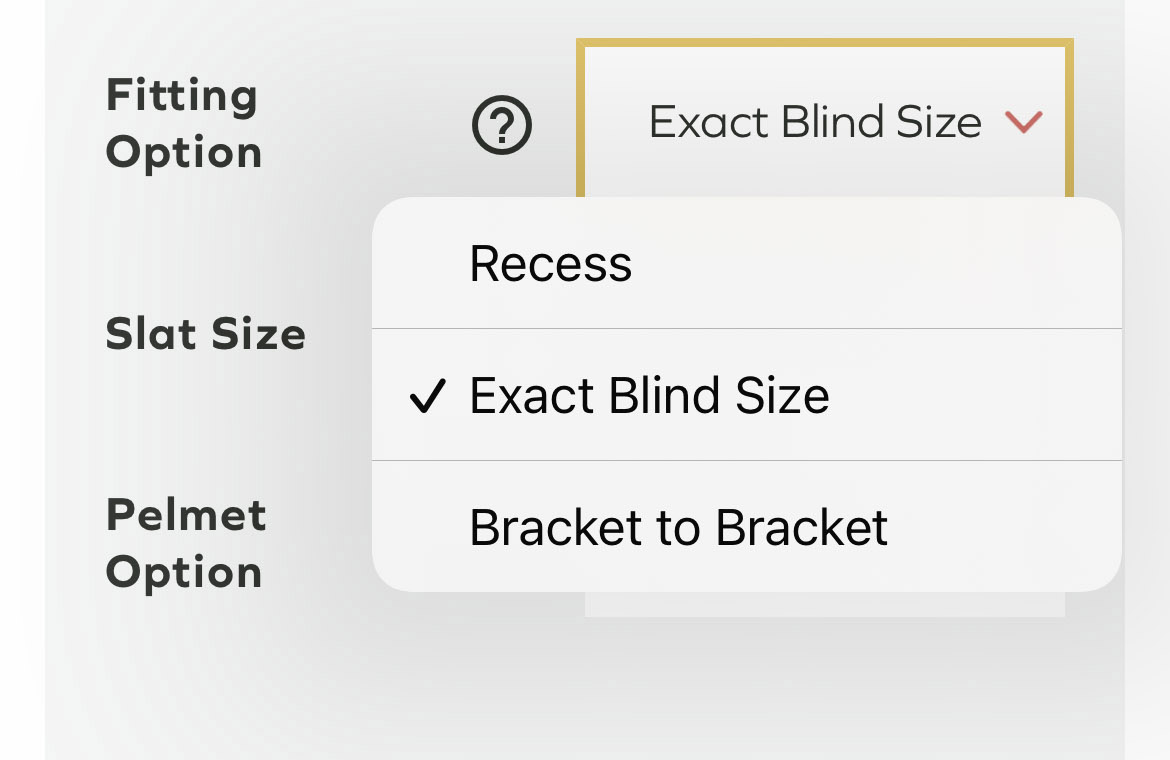Tap the downward arrow in the dropdown field
Image resolution: width=1170 pixels, height=760 pixels.
[x=1022, y=121]
